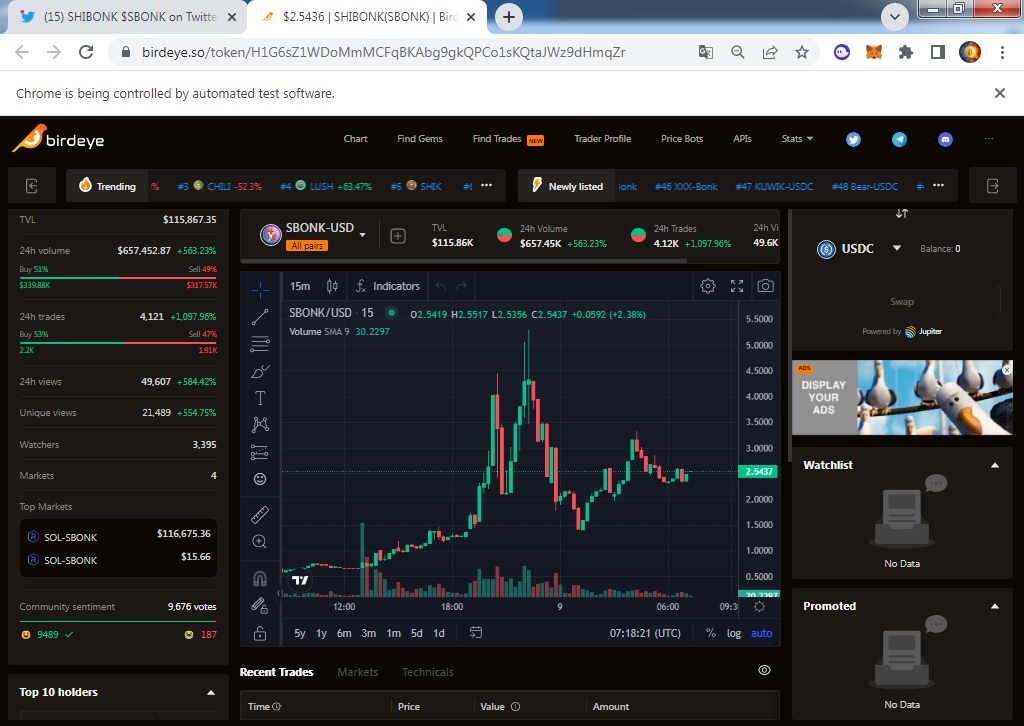Toggle stay in drawing mode pencil-lock icon
The width and height of the screenshot is (1024, 726).
pos(260,606)
